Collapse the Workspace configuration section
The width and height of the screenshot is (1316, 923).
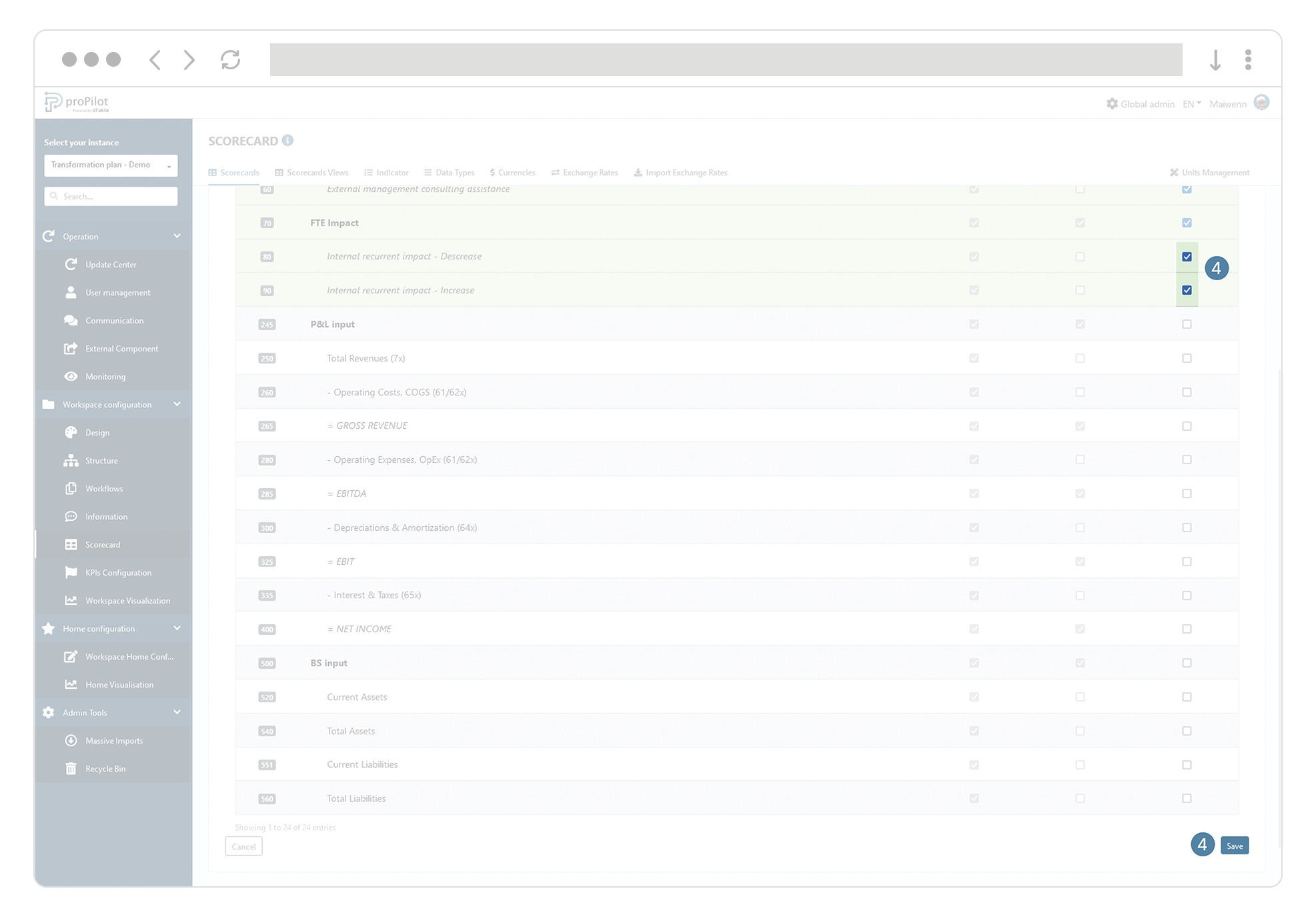(177, 404)
